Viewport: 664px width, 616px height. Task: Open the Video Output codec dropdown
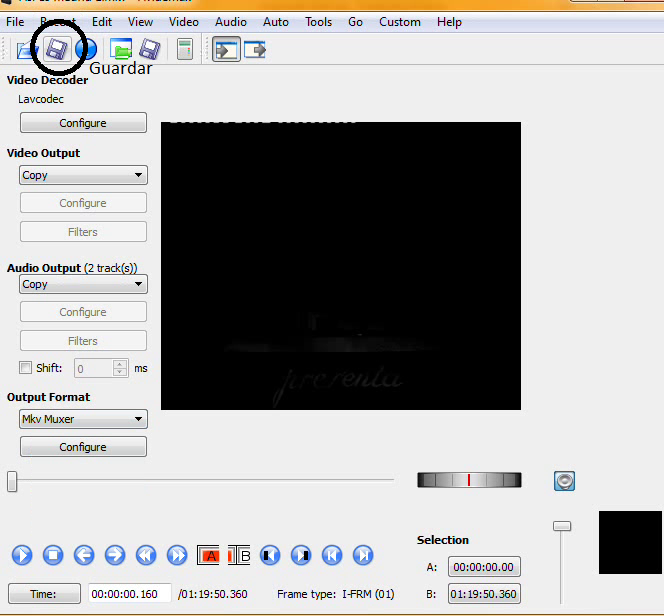click(x=83, y=175)
